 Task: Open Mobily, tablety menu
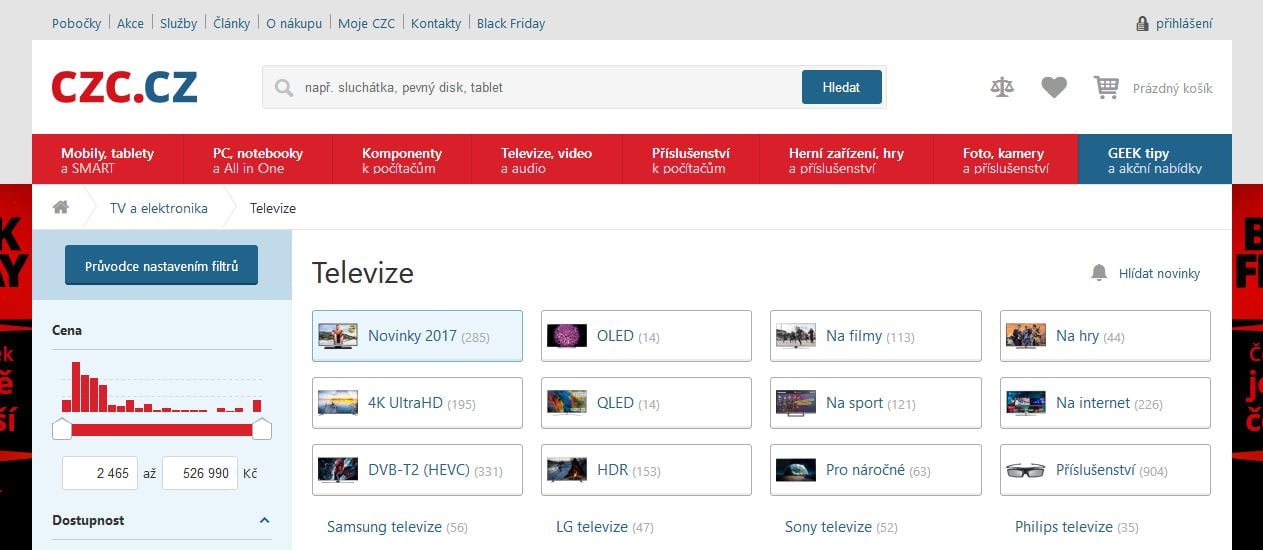click(x=107, y=160)
